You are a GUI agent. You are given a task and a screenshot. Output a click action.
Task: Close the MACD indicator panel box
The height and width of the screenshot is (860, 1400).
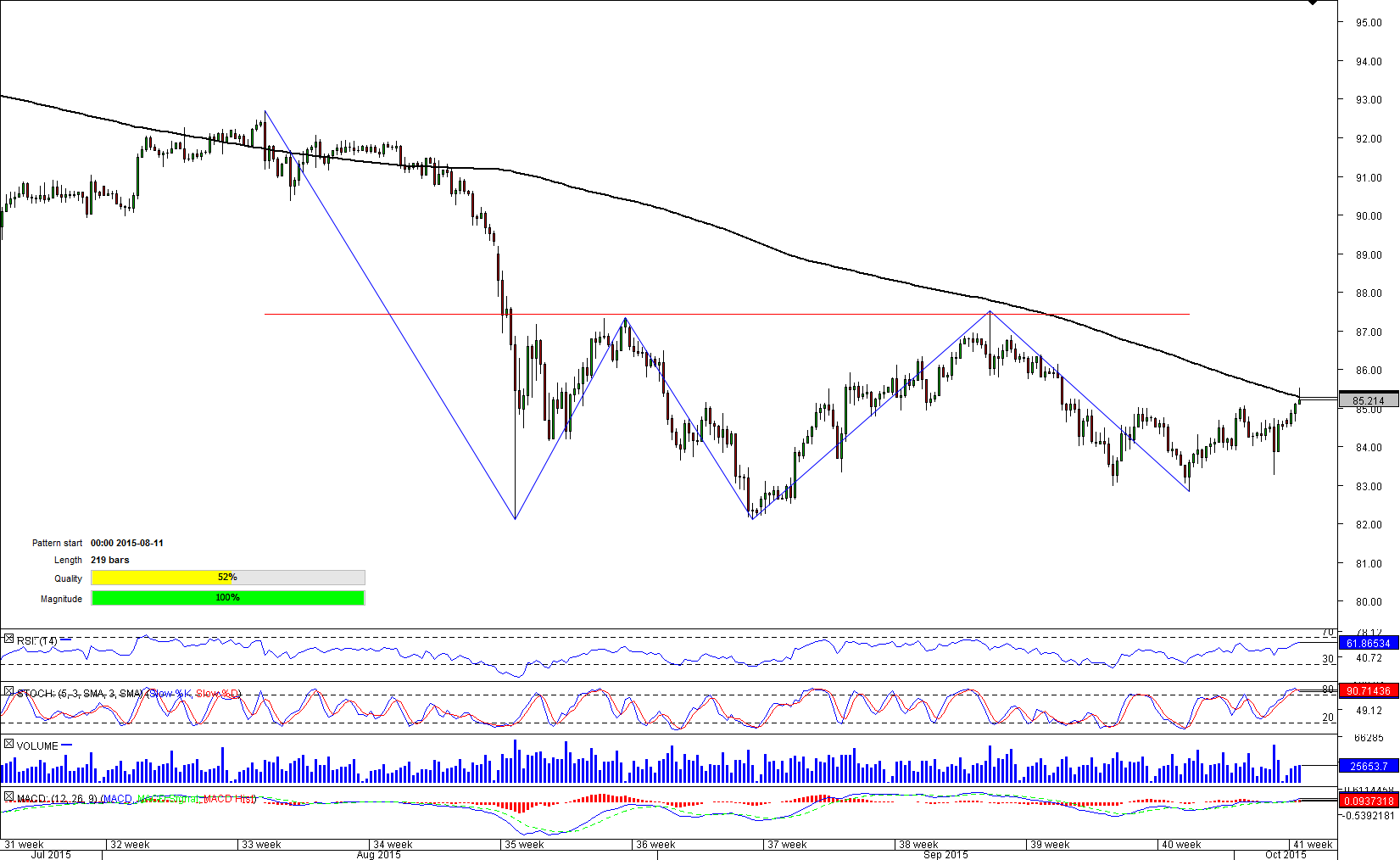[x=8, y=796]
